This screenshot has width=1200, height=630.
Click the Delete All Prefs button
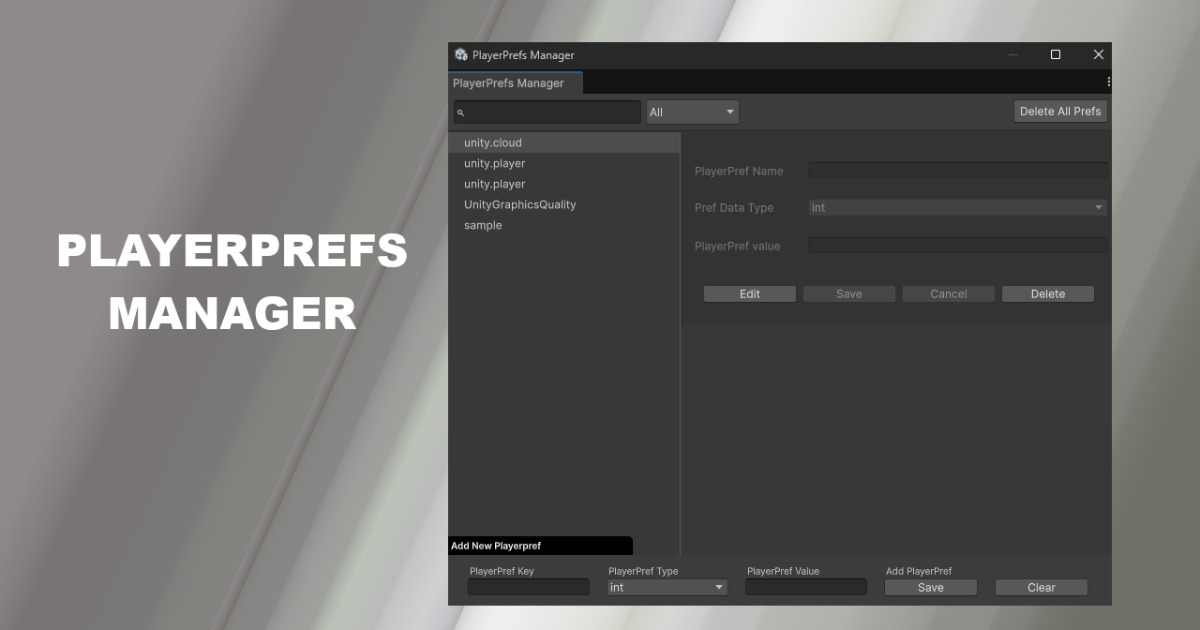coord(1060,110)
